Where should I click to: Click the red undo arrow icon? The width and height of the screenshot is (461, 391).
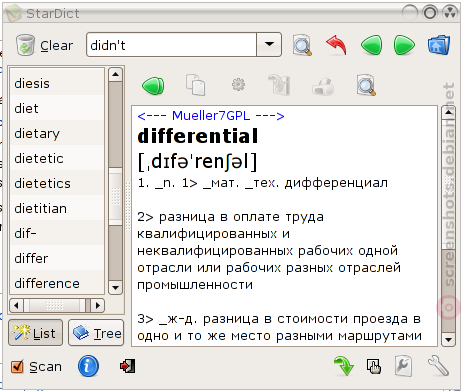(x=336, y=45)
